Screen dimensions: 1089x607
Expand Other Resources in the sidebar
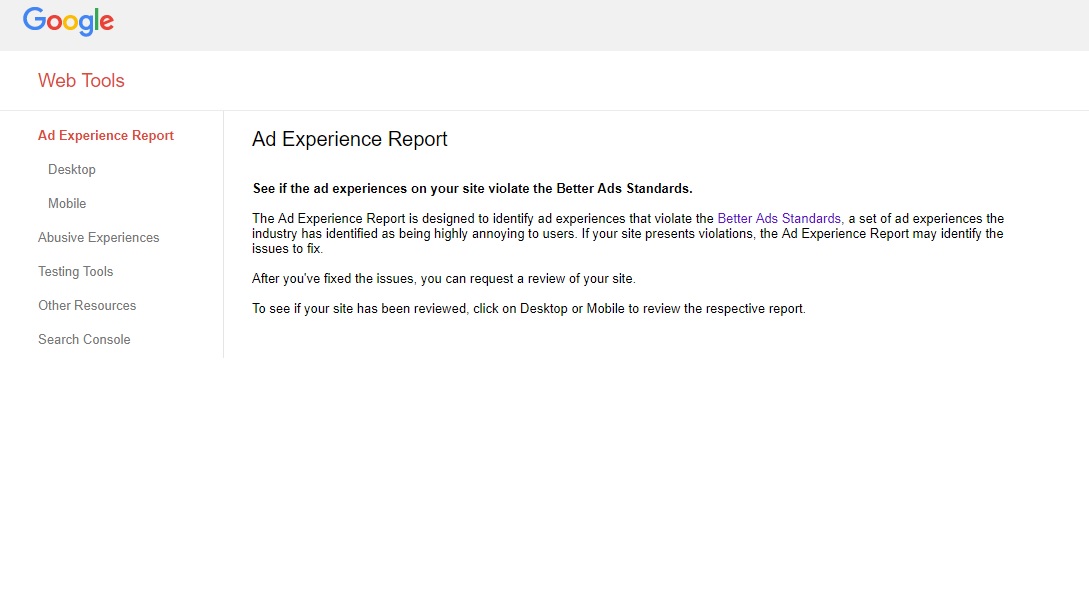pyautogui.click(x=87, y=306)
